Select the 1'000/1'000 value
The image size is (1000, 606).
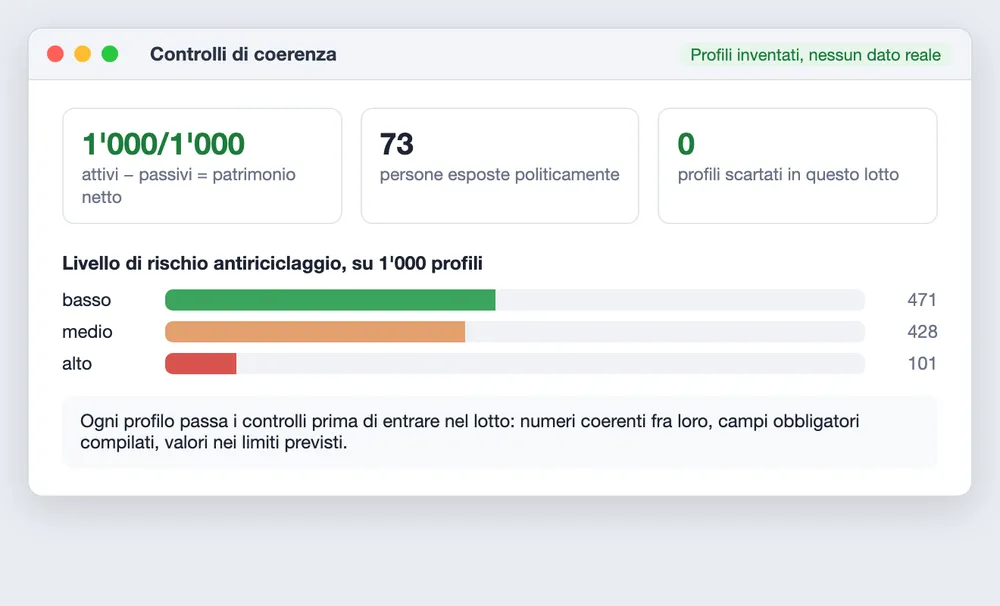click(x=163, y=144)
